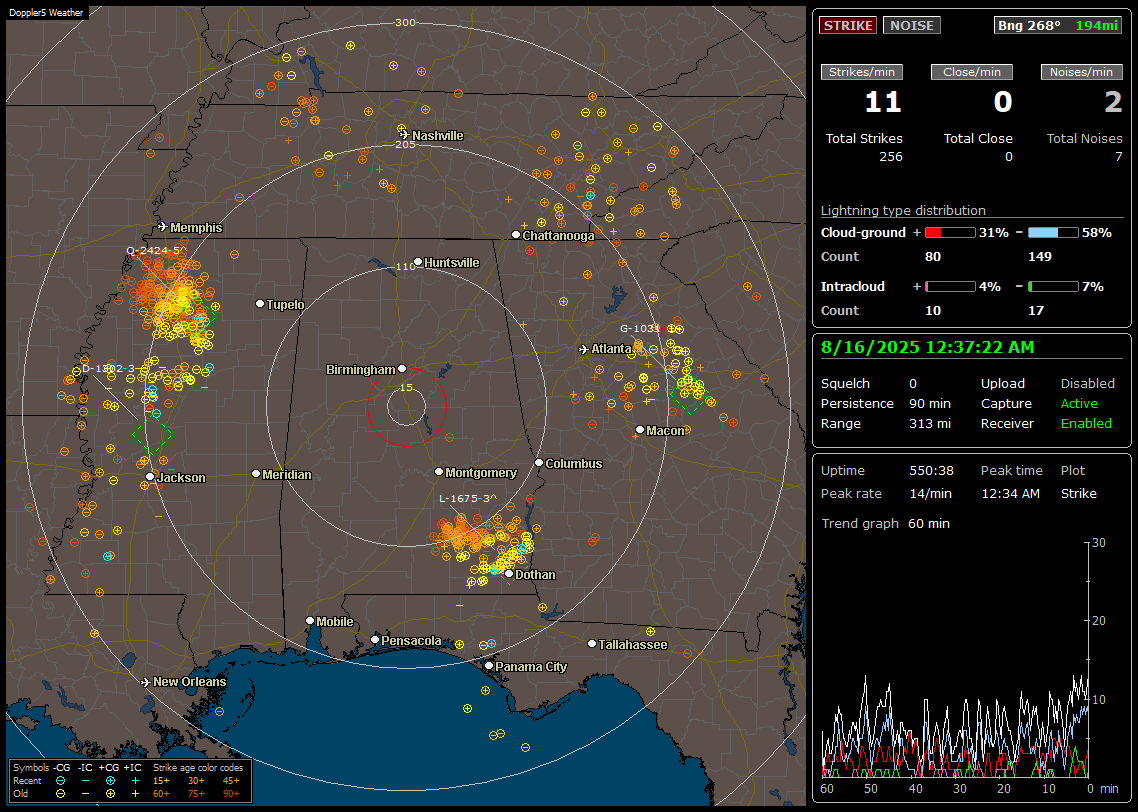Select the Mobile city marker dot

coord(310,620)
